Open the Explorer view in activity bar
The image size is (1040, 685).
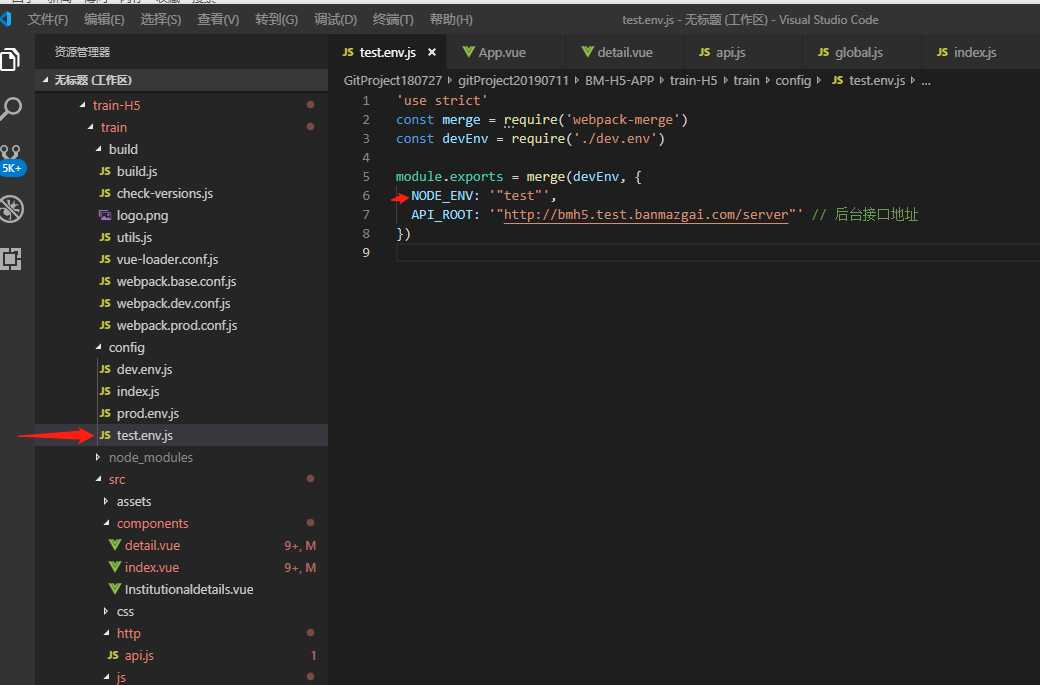point(11,60)
